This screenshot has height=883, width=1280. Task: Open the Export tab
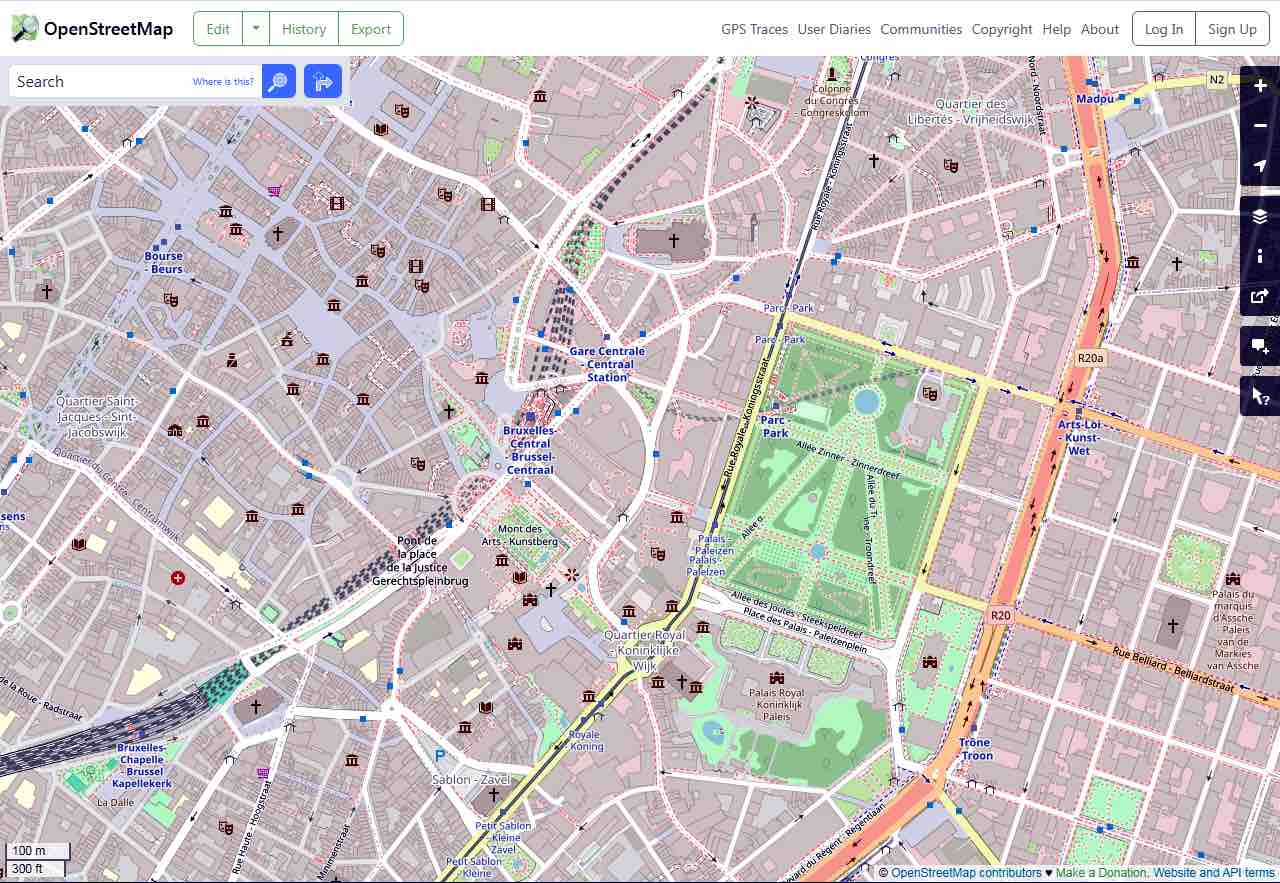point(371,29)
